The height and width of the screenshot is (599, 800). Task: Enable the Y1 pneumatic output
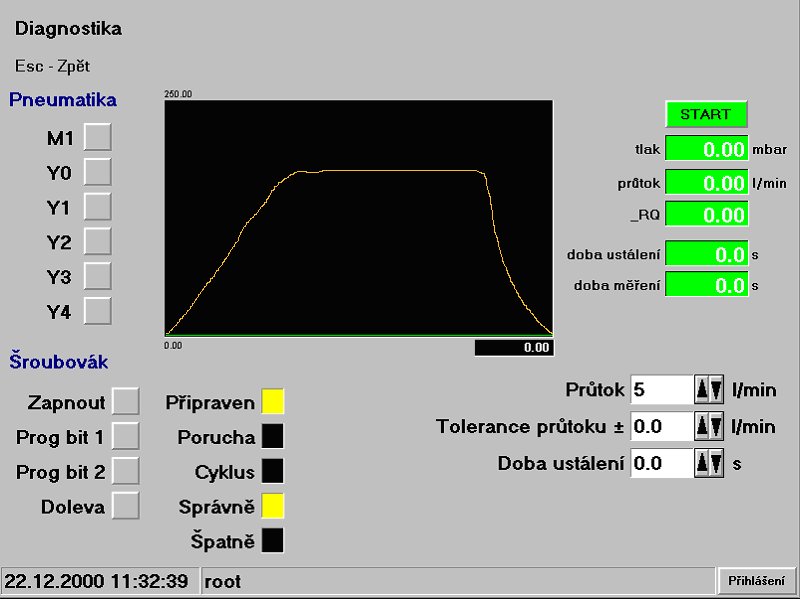click(97, 207)
